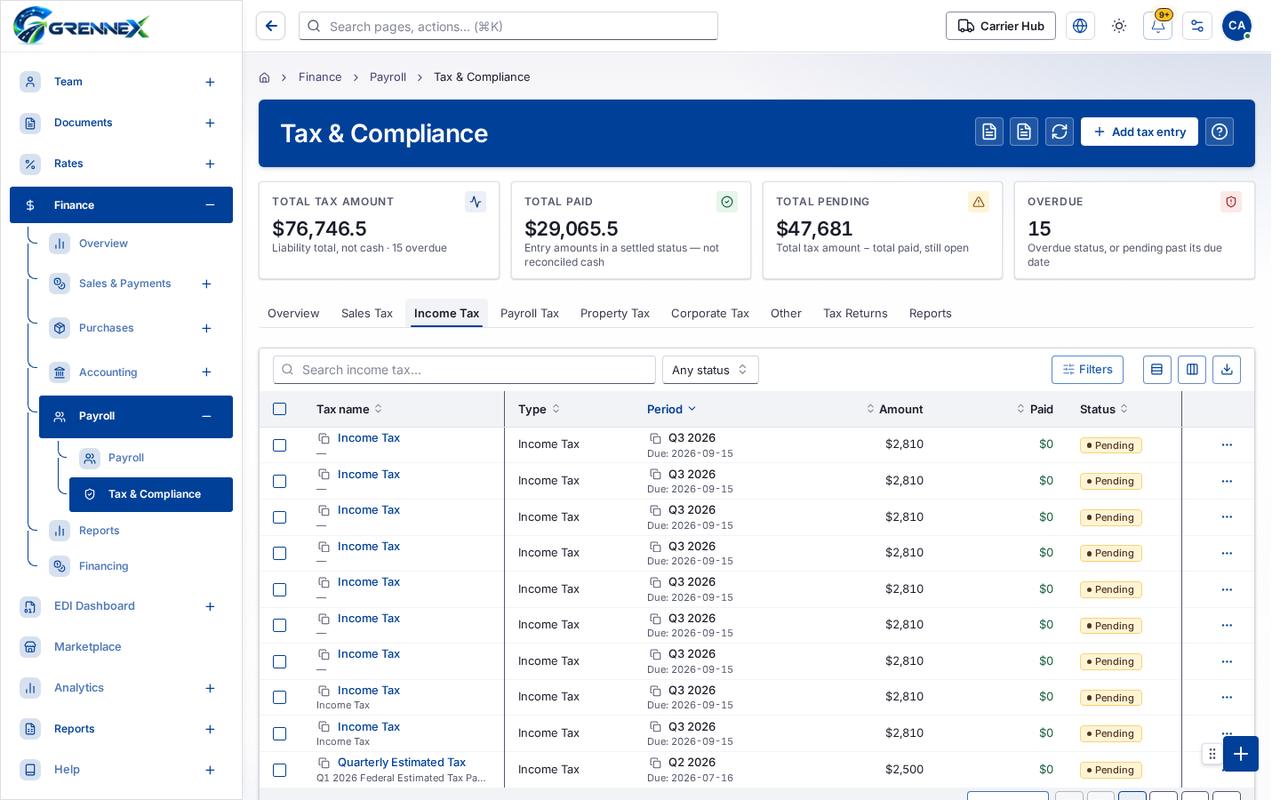This screenshot has width=1280, height=800.
Task: Focus the Search pages, actions field
Action: pyautogui.click(x=508, y=26)
